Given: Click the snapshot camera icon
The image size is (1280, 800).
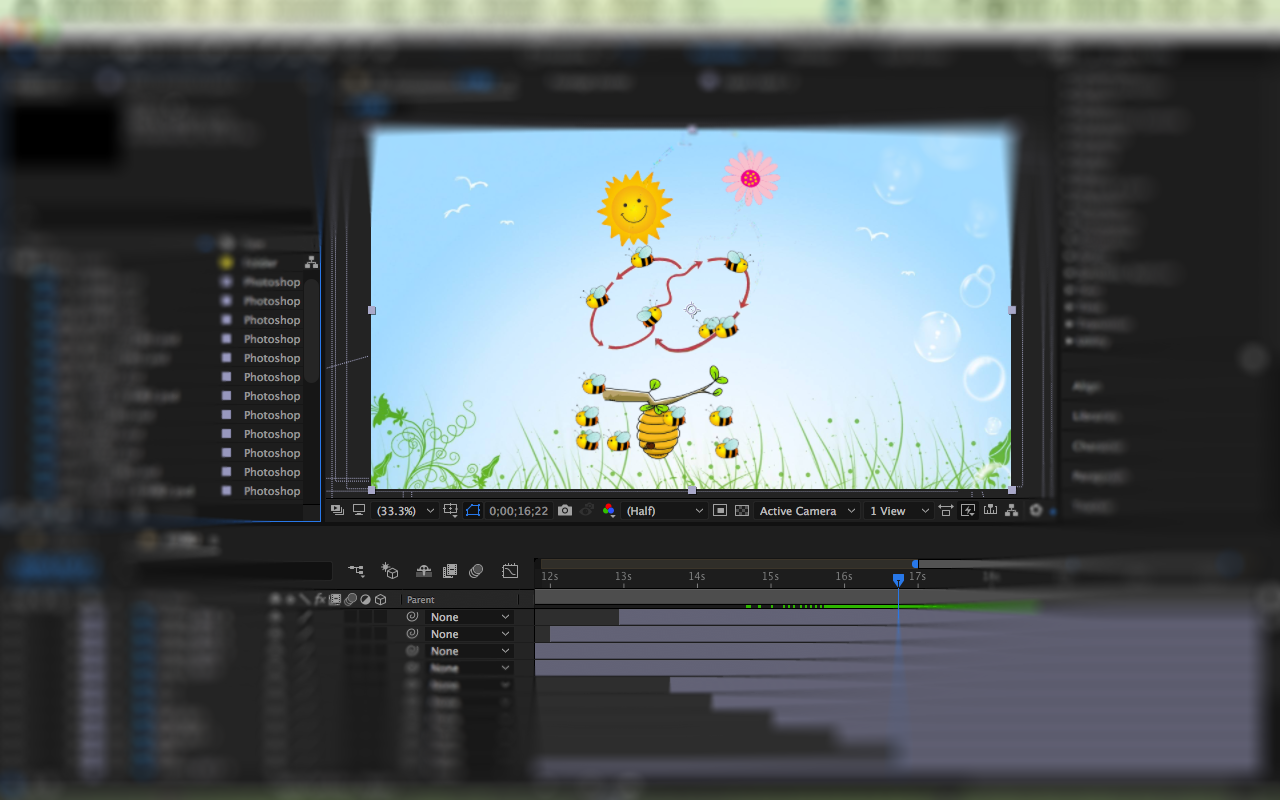Looking at the screenshot, I should (565, 511).
